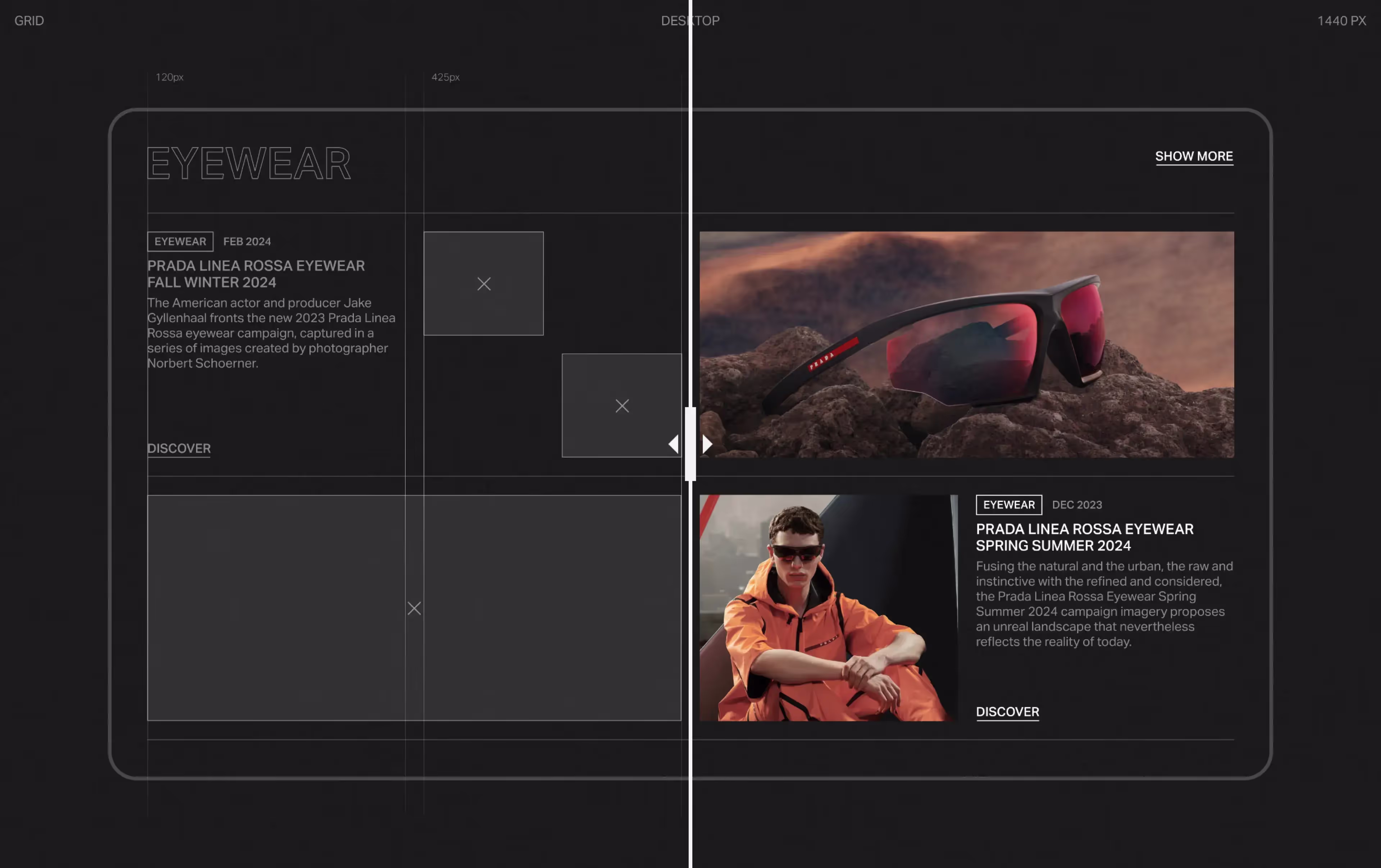
Task: Click the 'FEB 2024' date label
Action: 247,241
